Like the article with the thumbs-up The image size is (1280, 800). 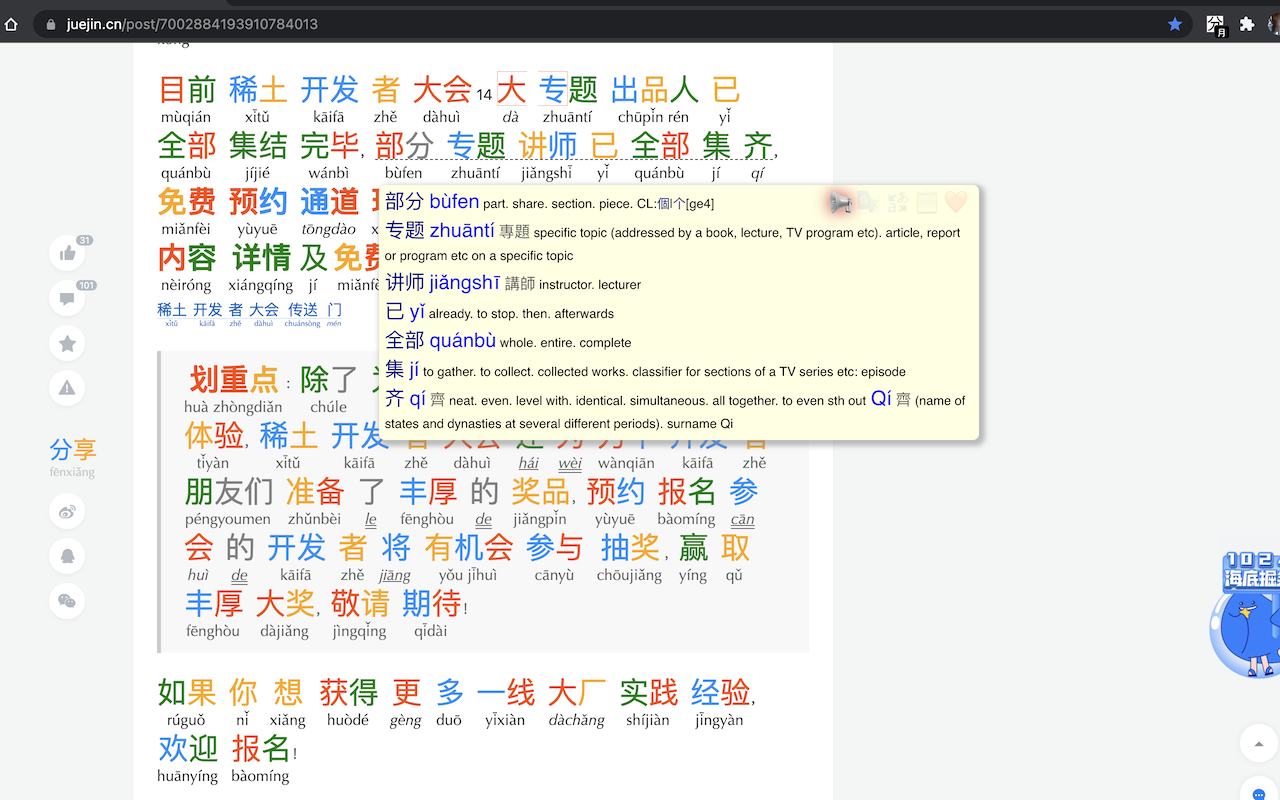click(x=66, y=253)
